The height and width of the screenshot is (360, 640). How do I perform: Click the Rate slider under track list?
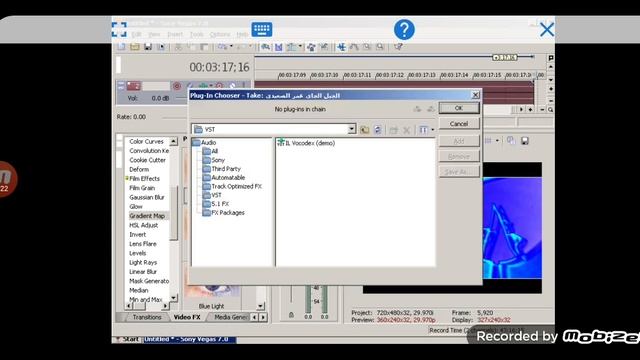(x=175, y=117)
